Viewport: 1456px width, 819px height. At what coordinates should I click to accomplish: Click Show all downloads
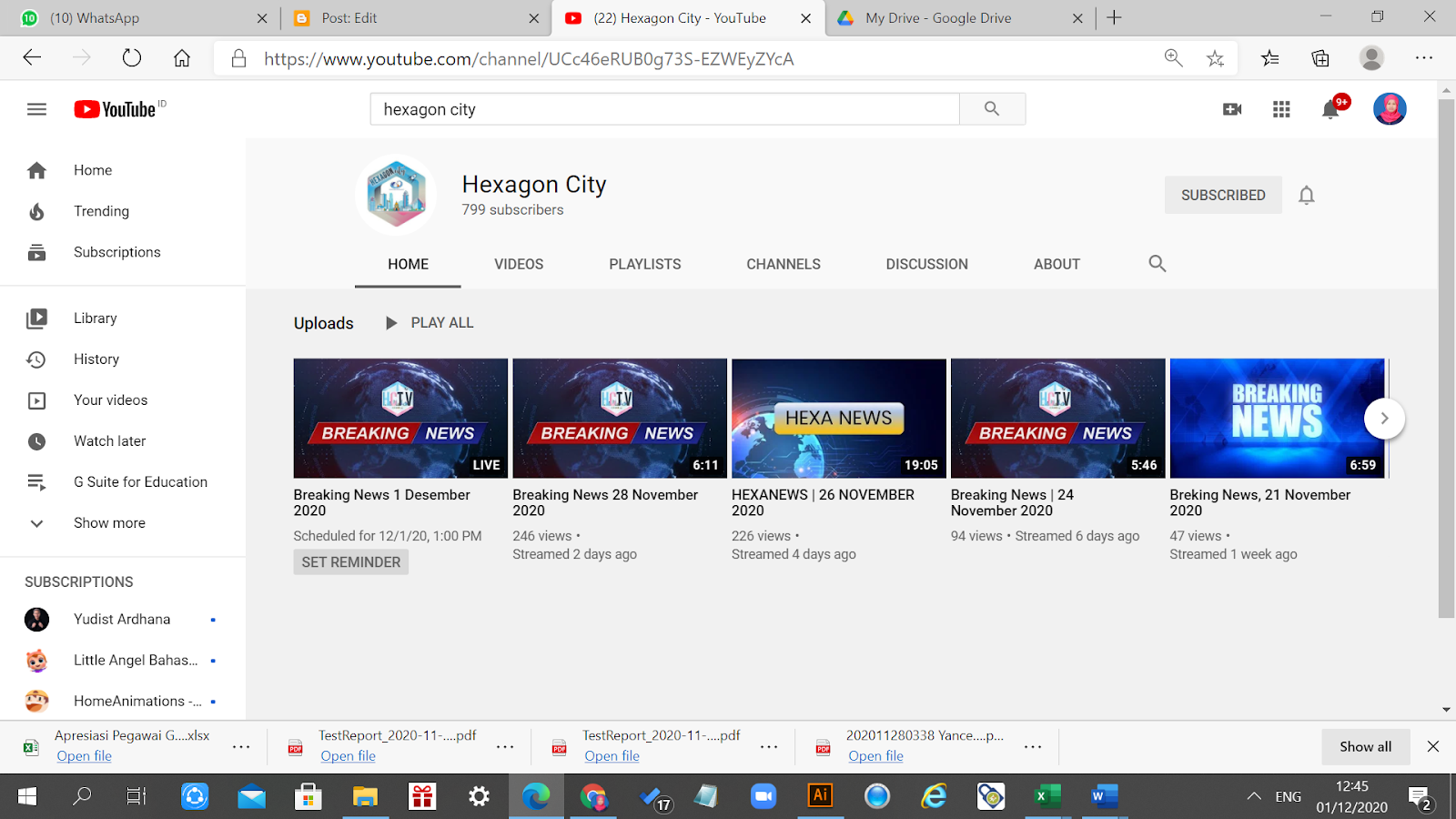[x=1365, y=747]
